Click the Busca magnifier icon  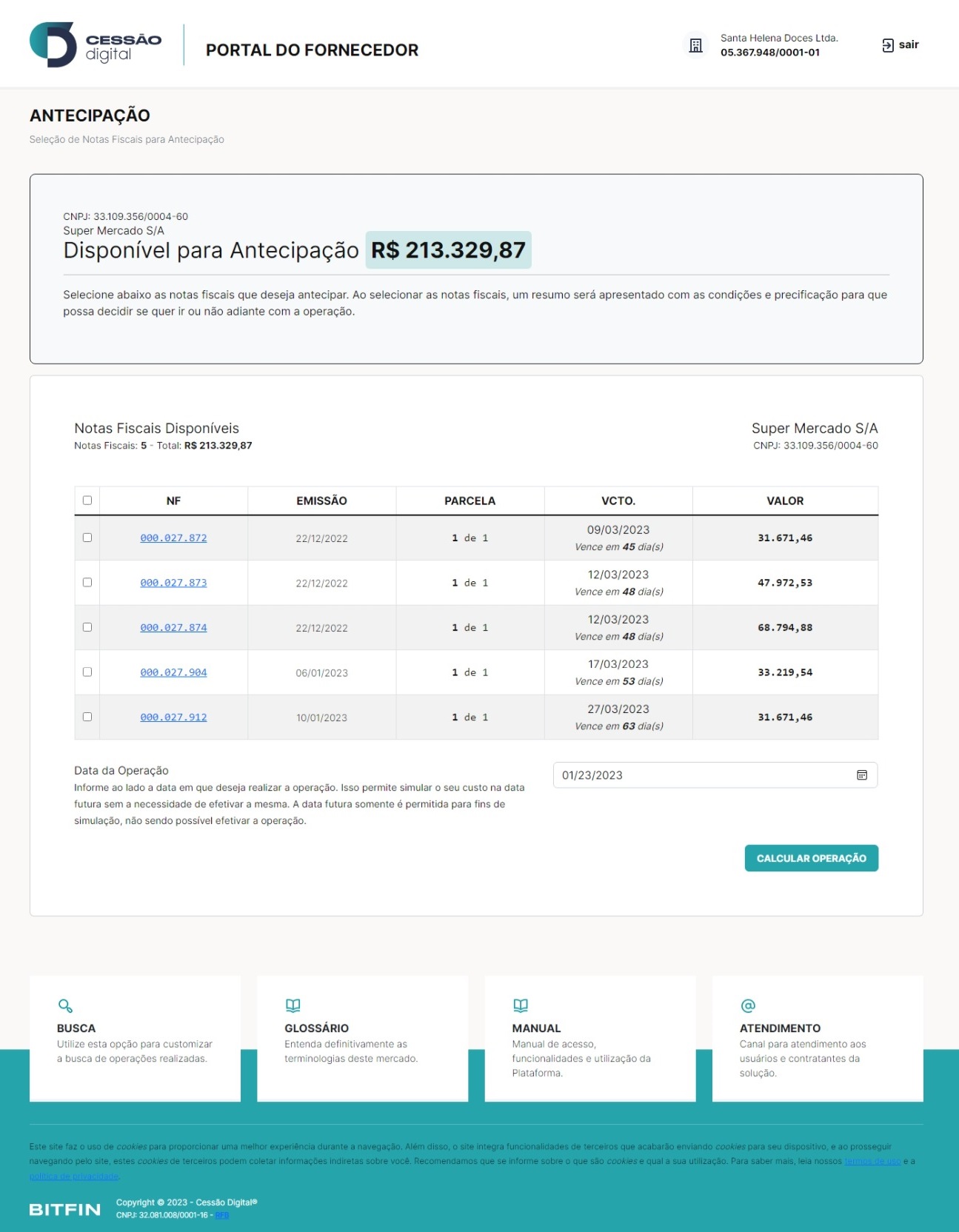pyautogui.click(x=65, y=1005)
